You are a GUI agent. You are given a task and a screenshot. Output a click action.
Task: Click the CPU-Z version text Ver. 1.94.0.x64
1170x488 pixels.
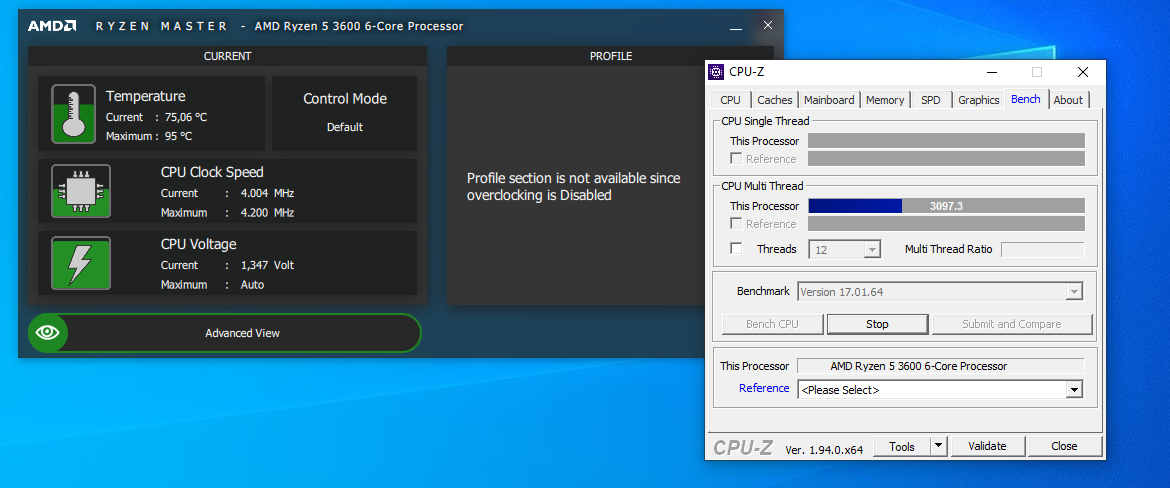[824, 450]
